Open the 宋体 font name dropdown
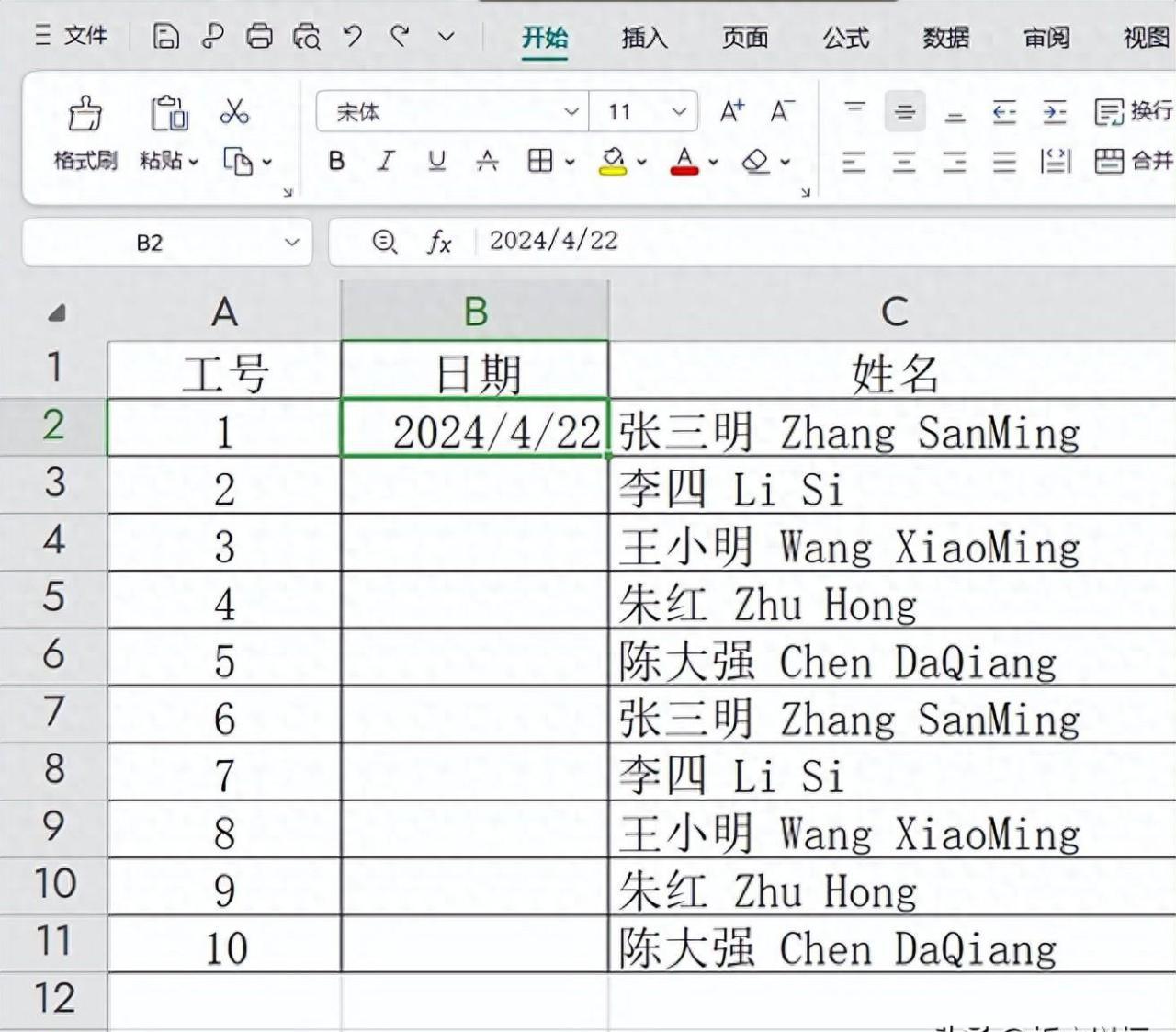 coord(571,112)
